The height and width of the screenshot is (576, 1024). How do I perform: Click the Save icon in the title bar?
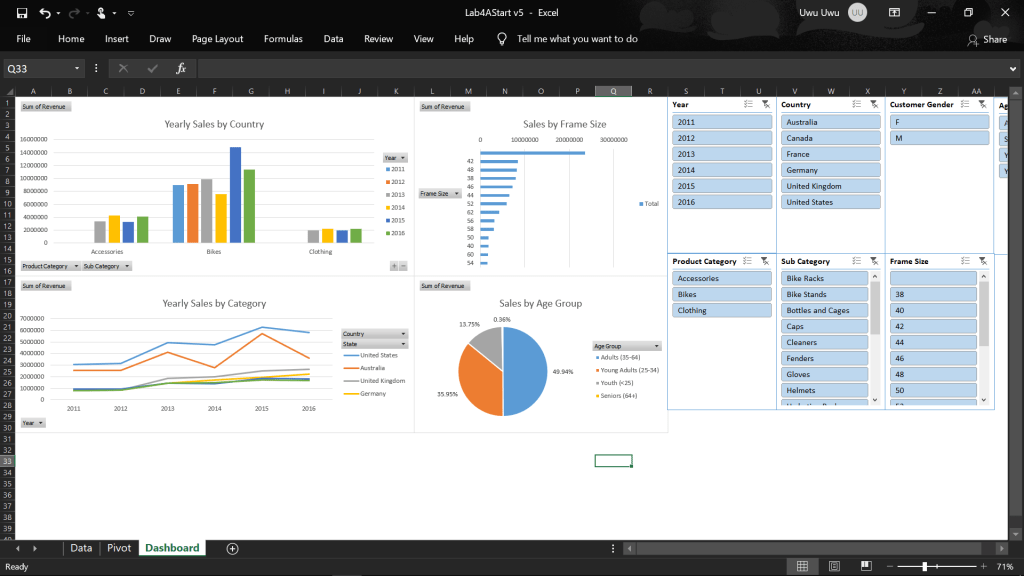point(22,13)
